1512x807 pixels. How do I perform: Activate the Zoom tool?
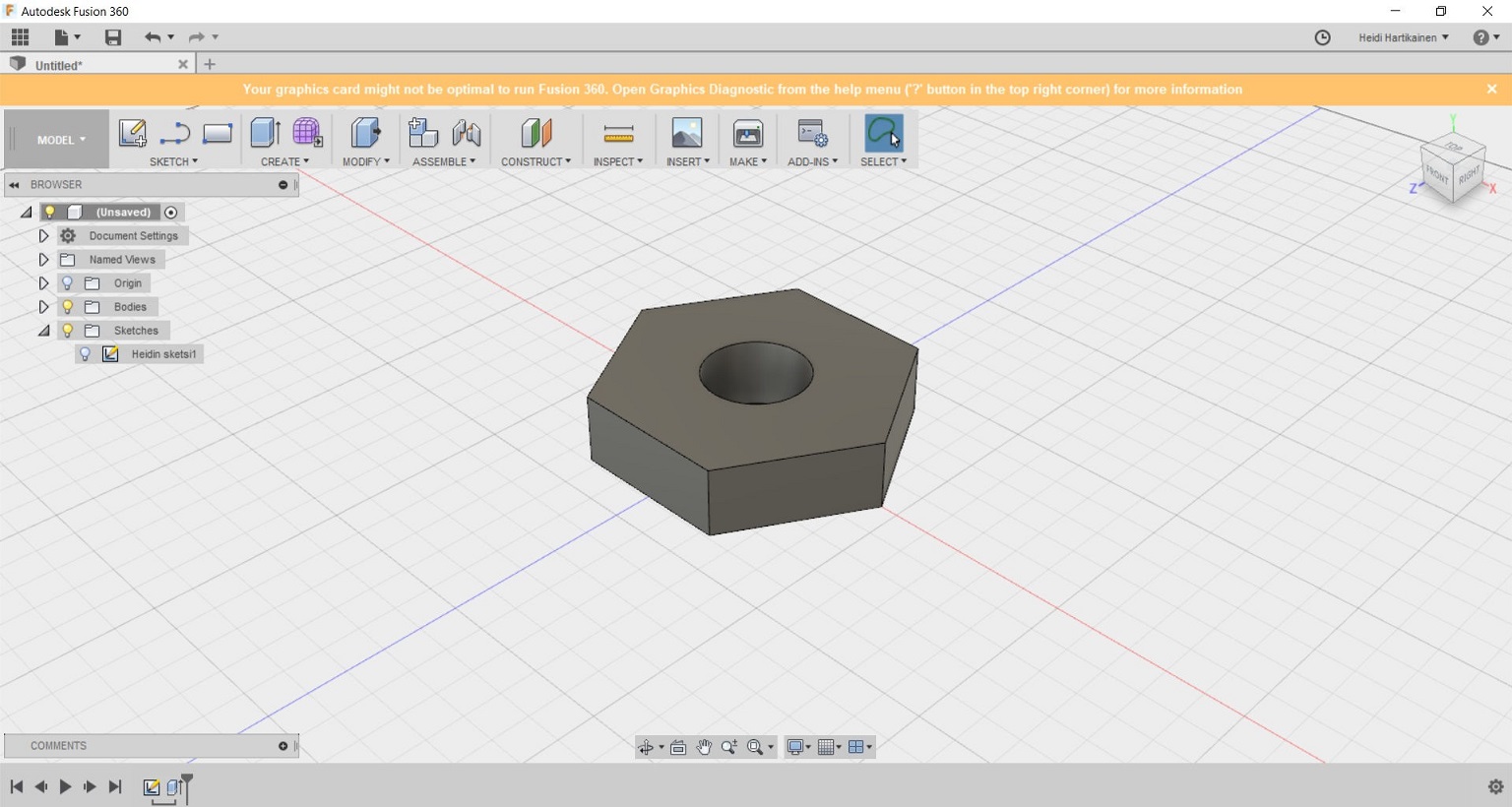(729, 747)
